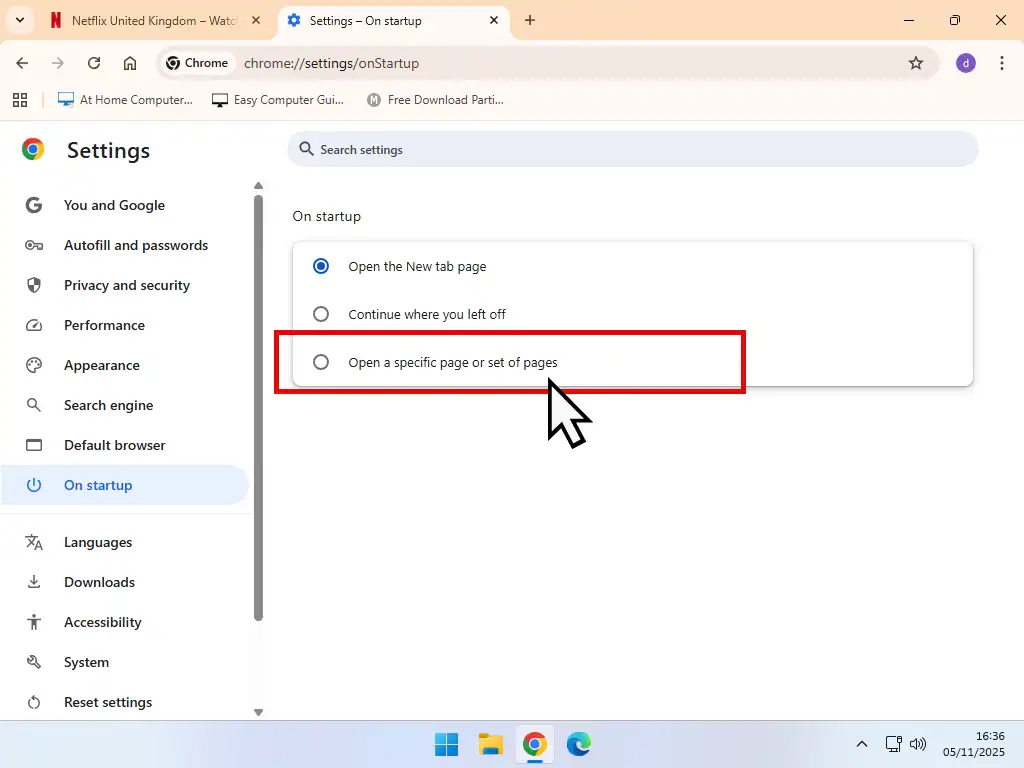Open the Privacy and security section
Screen dimensions: 1024x768
click(x=126, y=285)
